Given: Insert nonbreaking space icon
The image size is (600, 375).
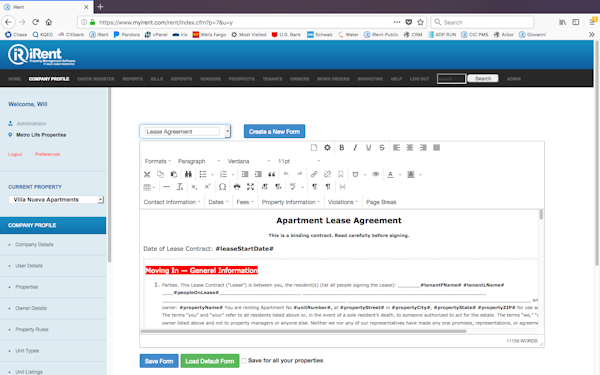Looking at the screenshot, I should coord(342,187).
